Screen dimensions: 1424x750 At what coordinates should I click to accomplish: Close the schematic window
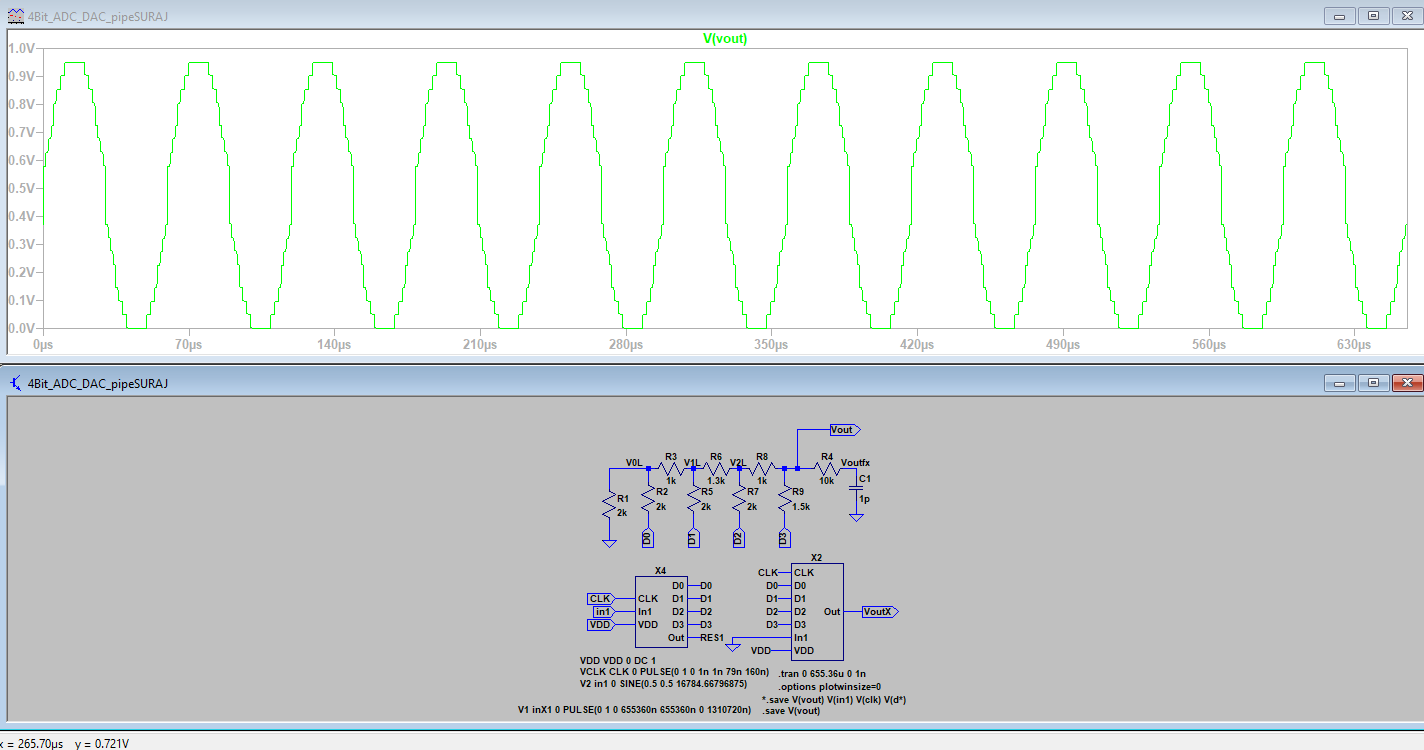[1407, 383]
